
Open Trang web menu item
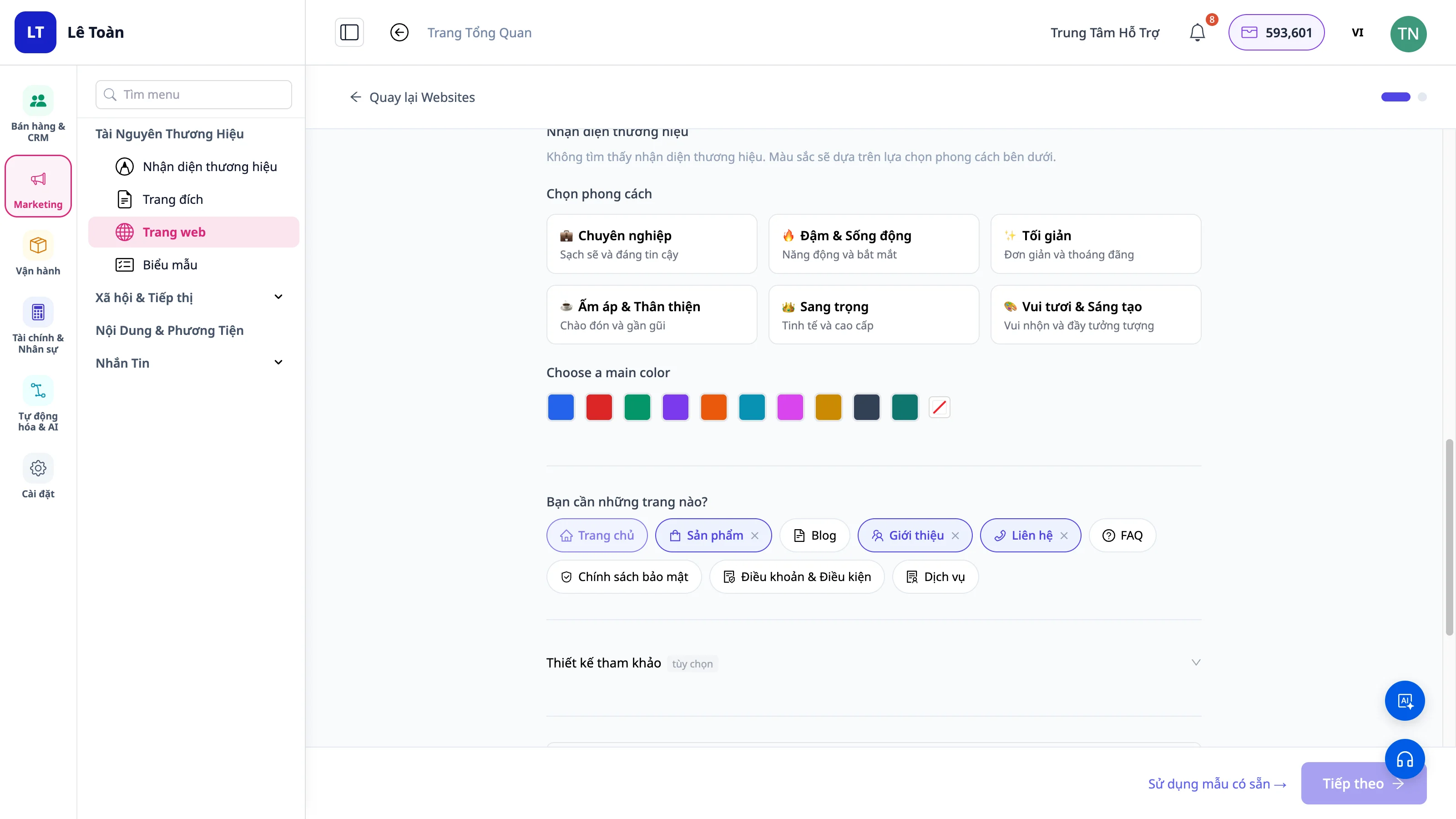(x=194, y=232)
